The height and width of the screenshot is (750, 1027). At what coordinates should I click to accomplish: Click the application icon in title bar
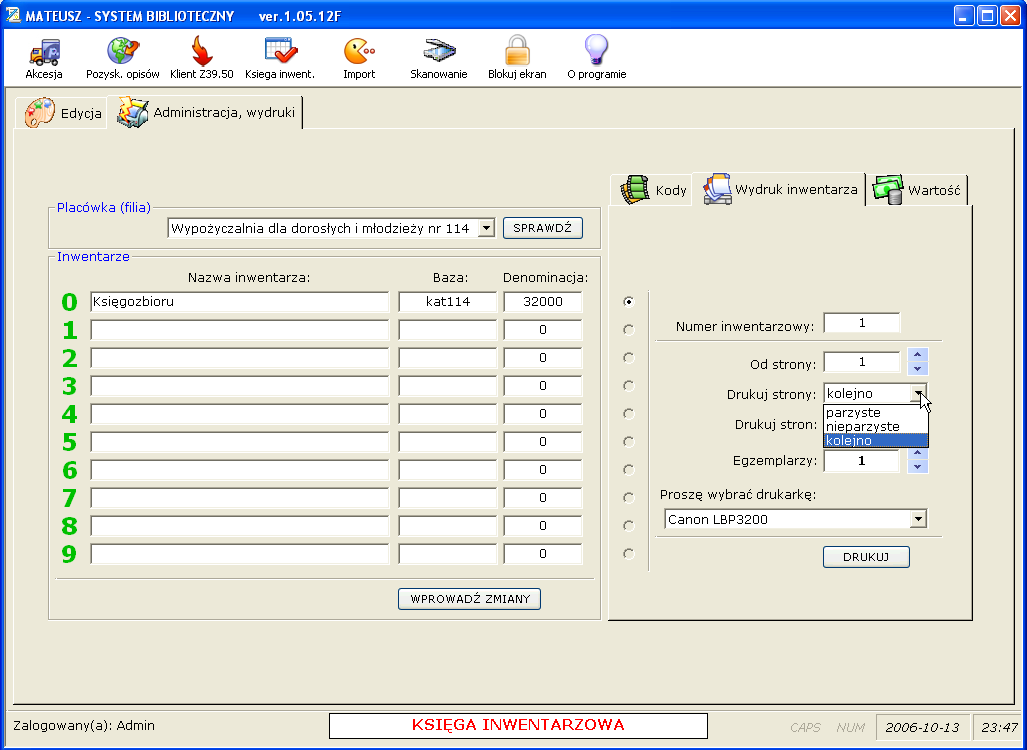point(13,16)
